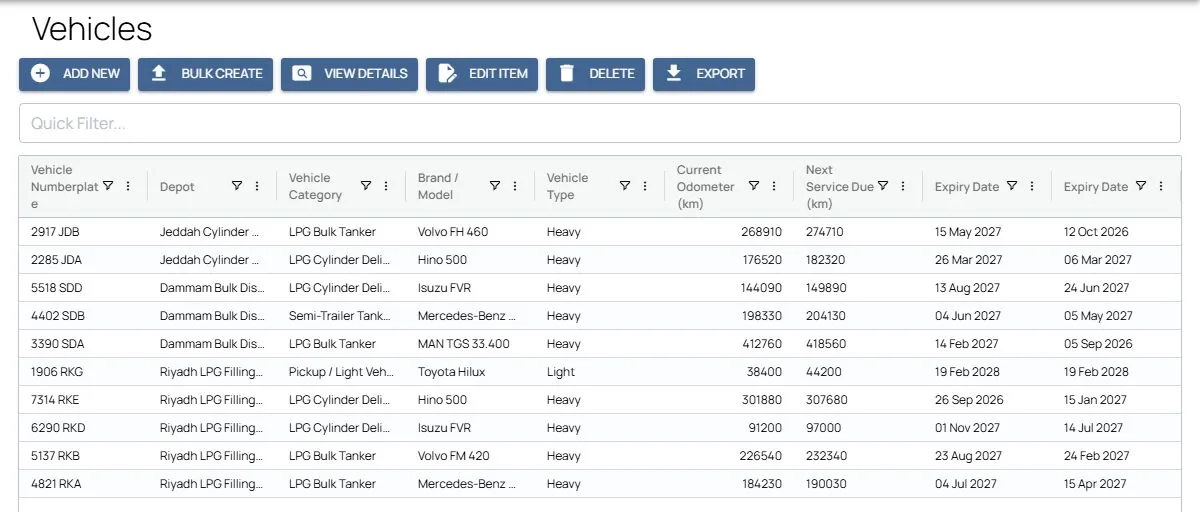Image resolution: width=1200 pixels, height=512 pixels.
Task: Click the MAN TGS 33.400 model cell
Action: coord(464,344)
